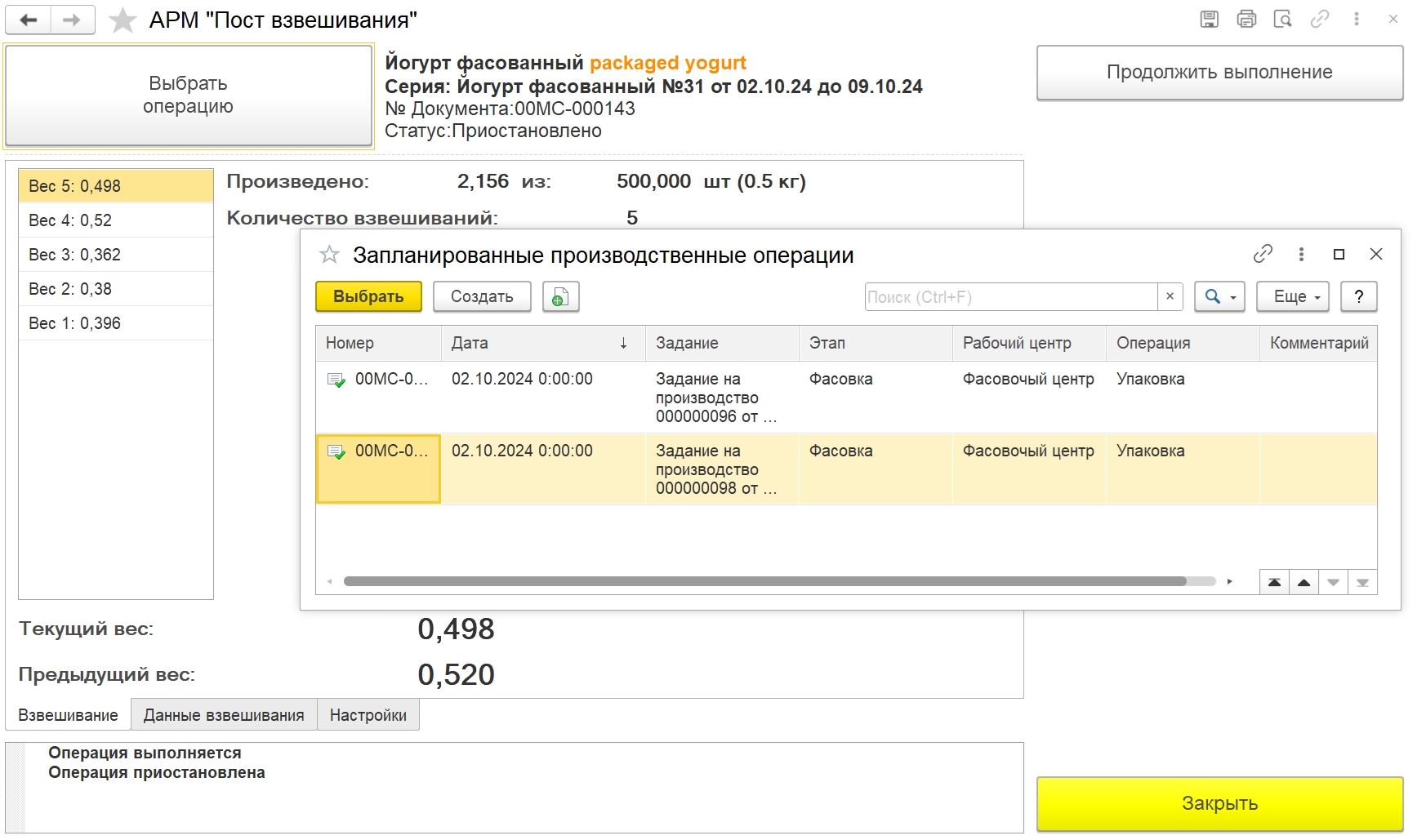Open the magnifier search dropdown
Image resolution: width=1417 pixels, height=840 pixels.
[x=1220, y=297]
